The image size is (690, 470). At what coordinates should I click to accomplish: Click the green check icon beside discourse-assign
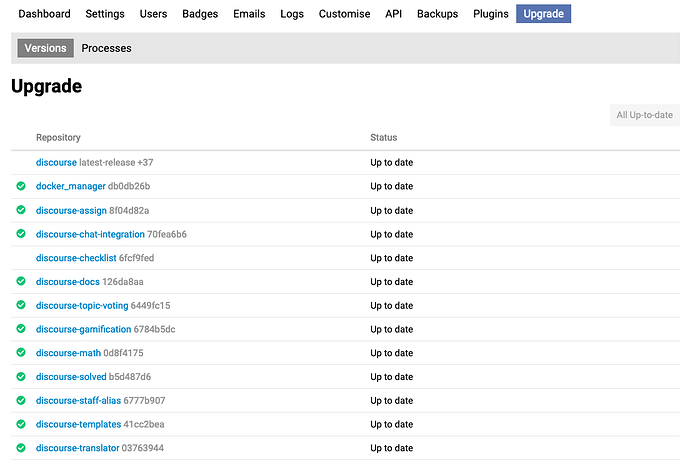pos(21,209)
